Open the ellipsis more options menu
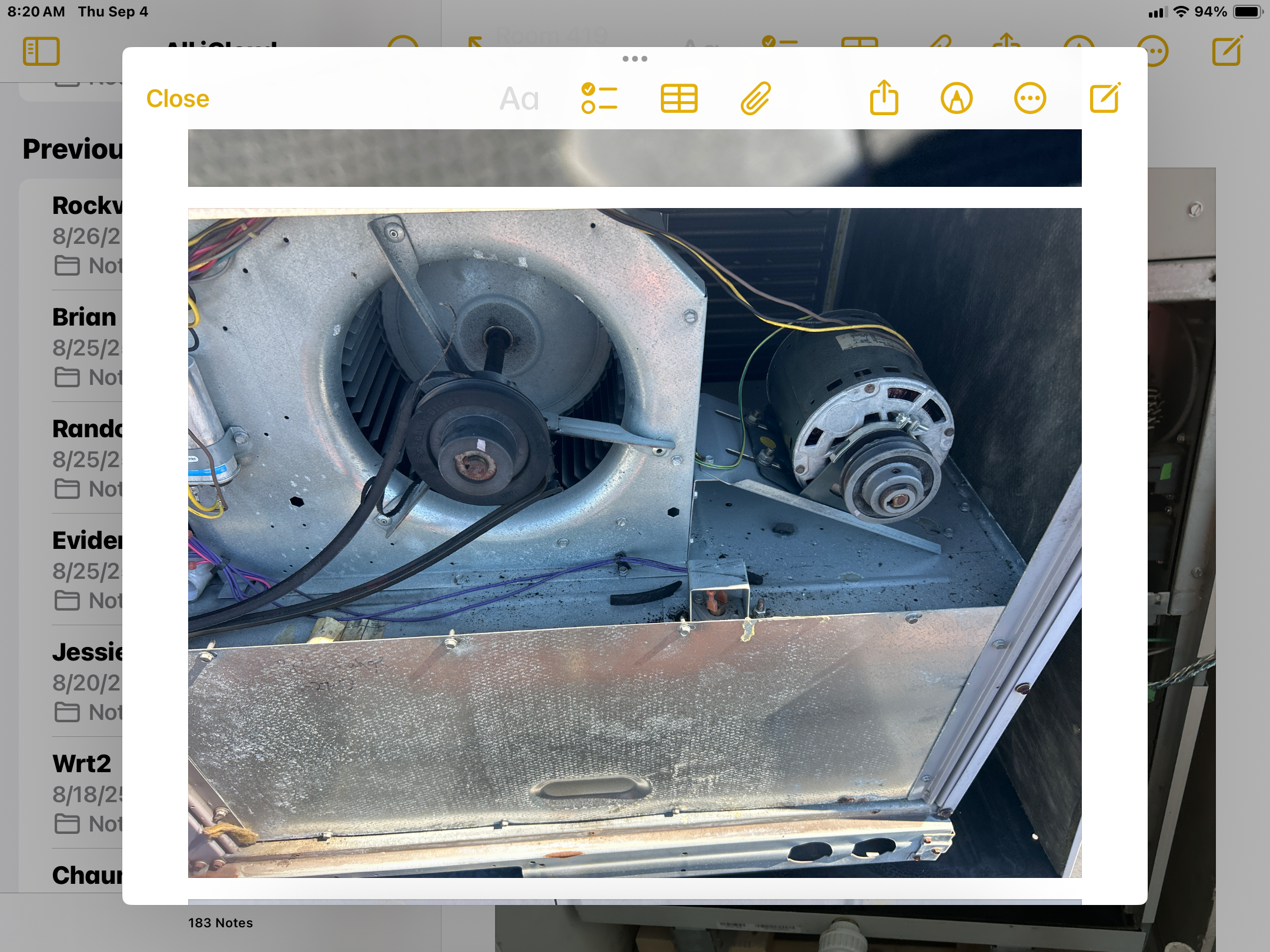 tap(1030, 99)
